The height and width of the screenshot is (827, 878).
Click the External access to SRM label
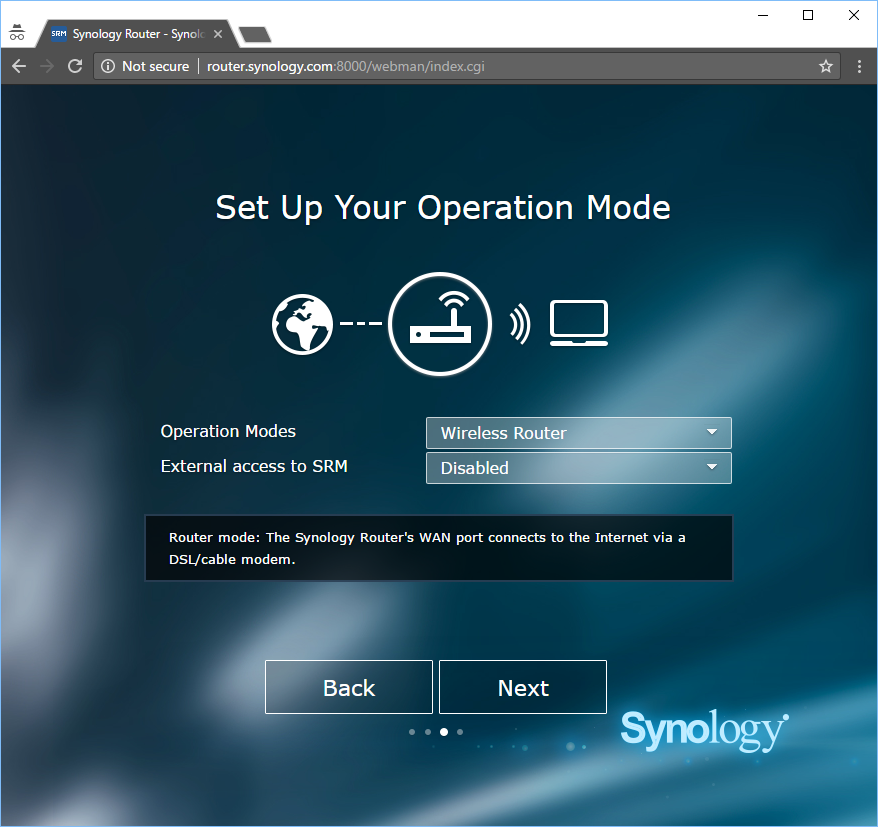pyautogui.click(x=254, y=466)
